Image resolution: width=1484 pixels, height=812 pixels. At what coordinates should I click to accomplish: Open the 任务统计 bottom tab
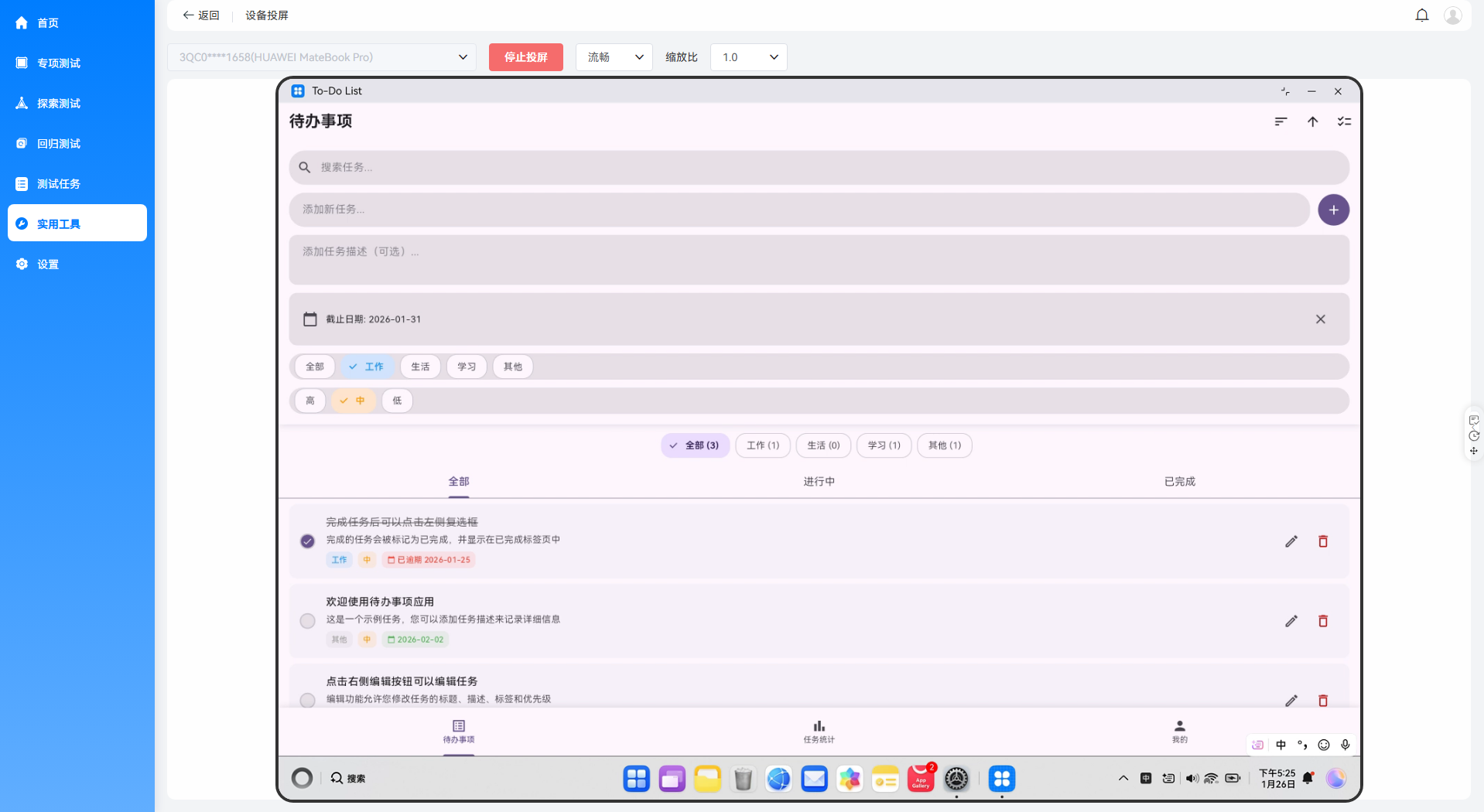(x=819, y=732)
